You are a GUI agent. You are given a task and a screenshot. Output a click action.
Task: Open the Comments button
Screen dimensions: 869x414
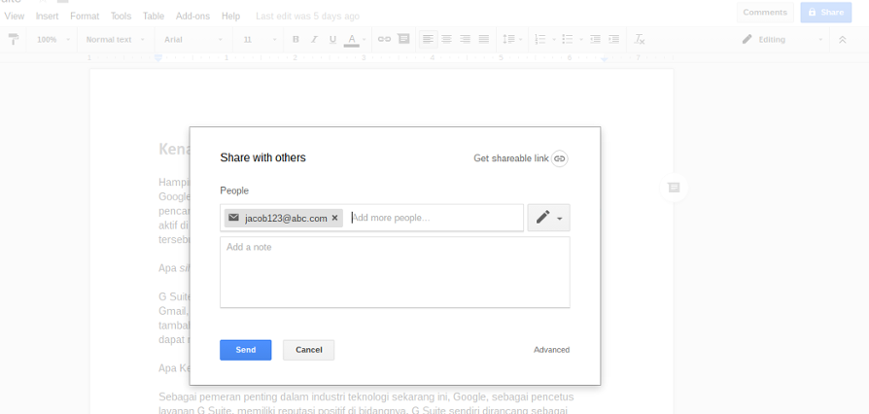pos(765,12)
